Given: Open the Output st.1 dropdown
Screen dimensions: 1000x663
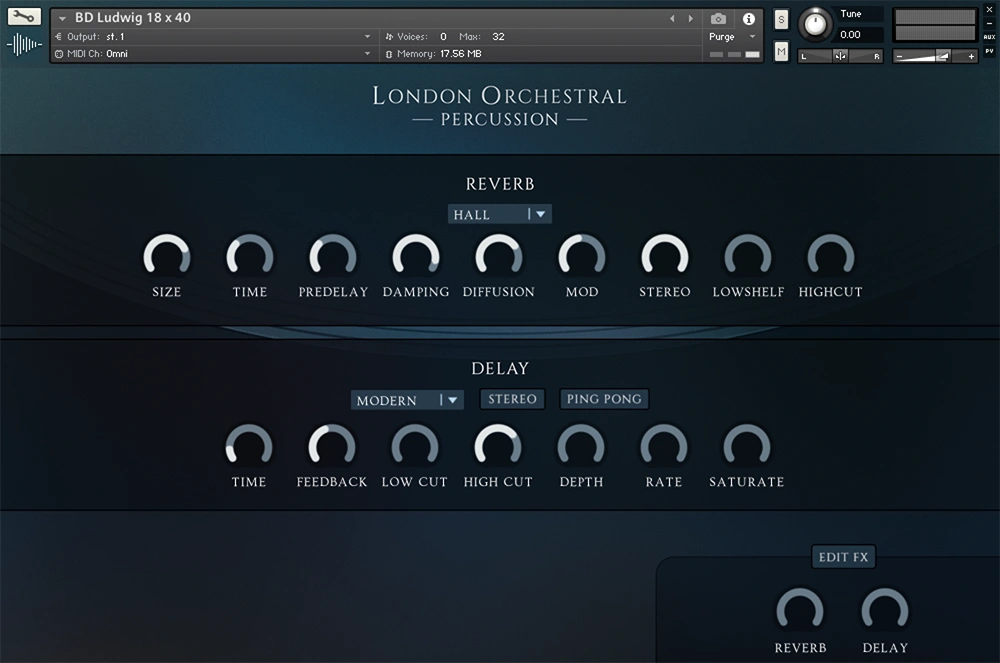Looking at the screenshot, I should [213, 36].
